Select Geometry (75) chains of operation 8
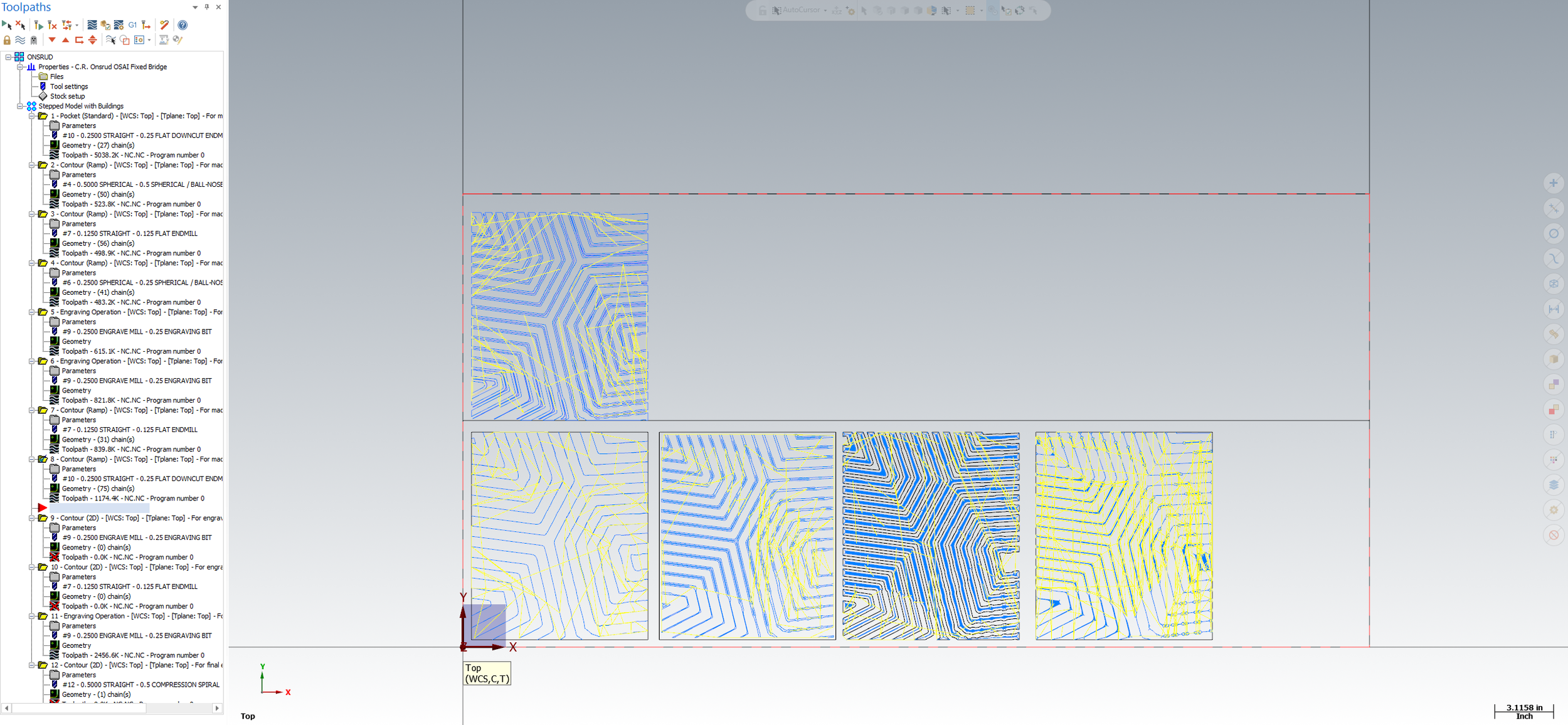This screenshot has width=1568, height=725. 97,489
